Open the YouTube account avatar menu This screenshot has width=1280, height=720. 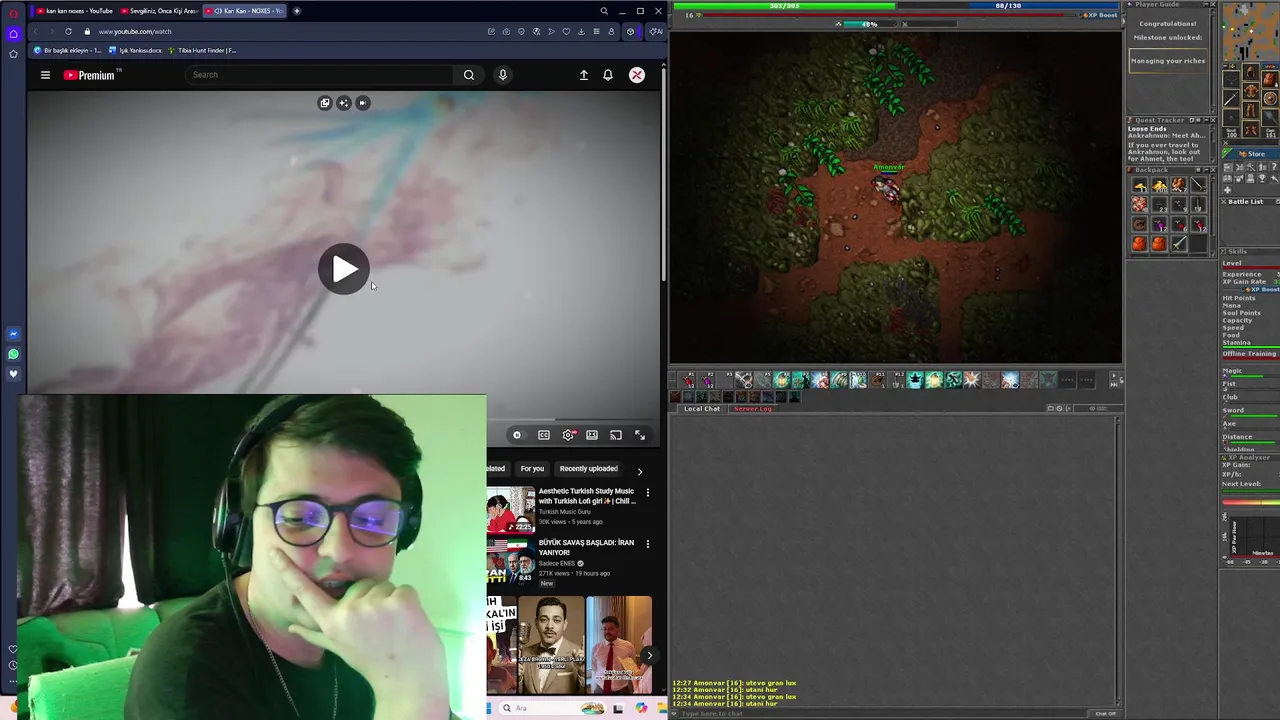(637, 75)
